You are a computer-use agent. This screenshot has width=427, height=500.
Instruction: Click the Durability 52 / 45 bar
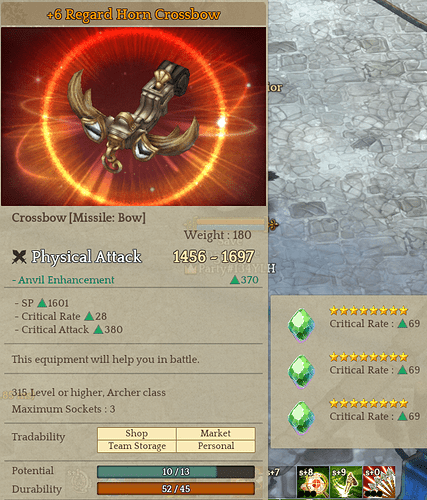[176, 489]
